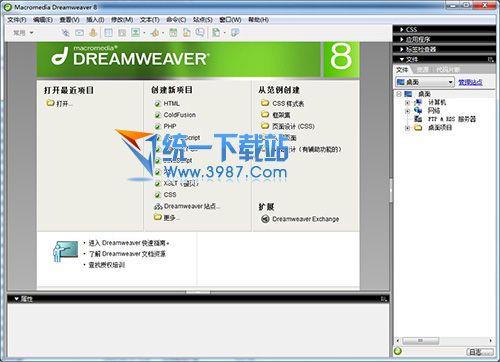Select 桌面项目 in the file tree
This screenshot has width=500, height=362.
pos(440,127)
